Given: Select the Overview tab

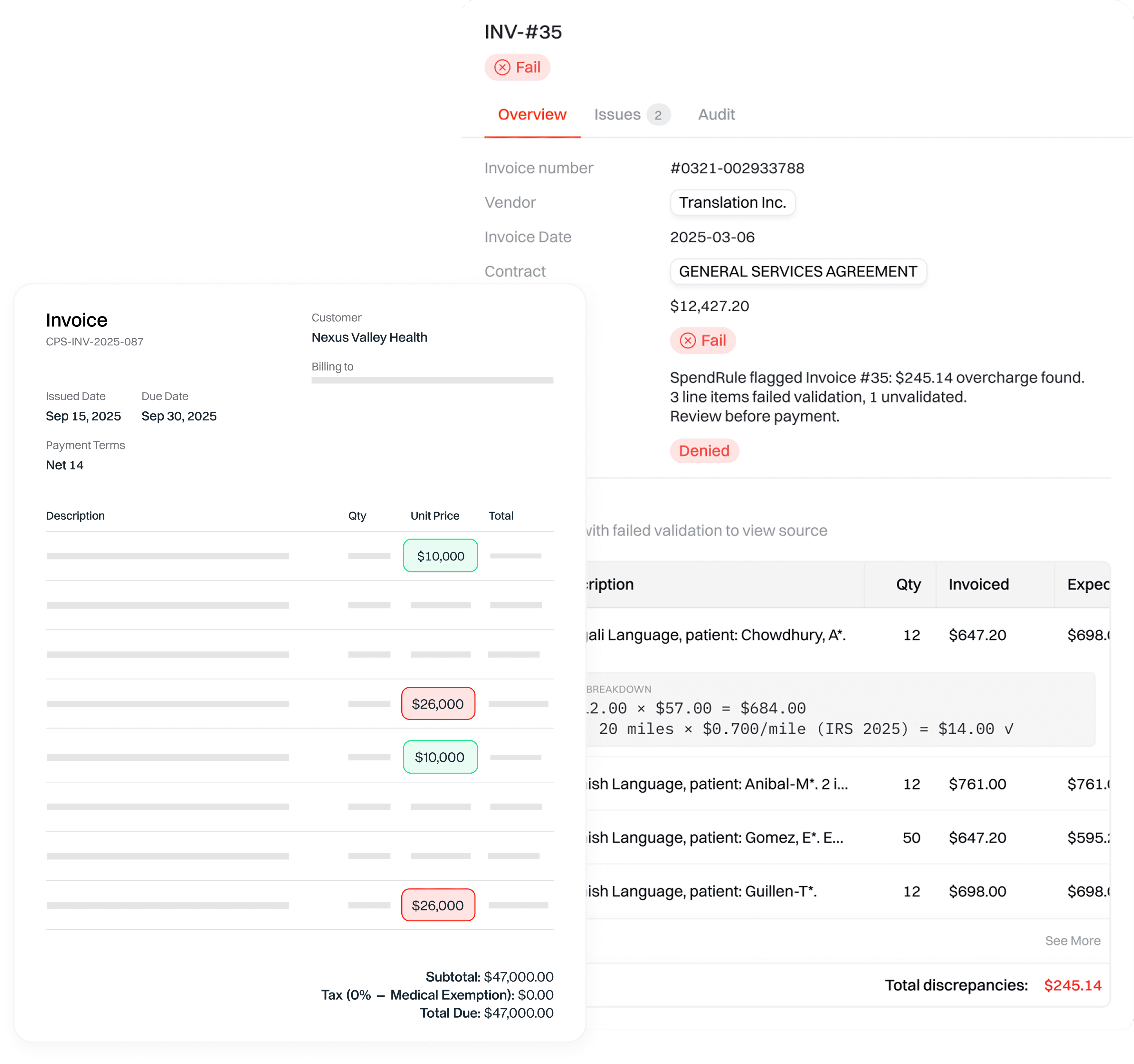Looking at the screenshot, I should coord(532,115).
